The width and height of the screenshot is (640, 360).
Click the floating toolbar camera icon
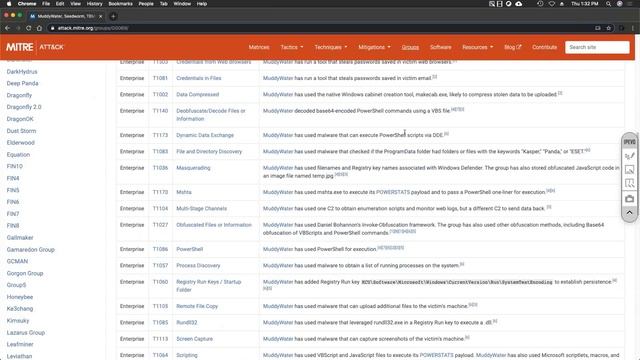tap(629, 199)
